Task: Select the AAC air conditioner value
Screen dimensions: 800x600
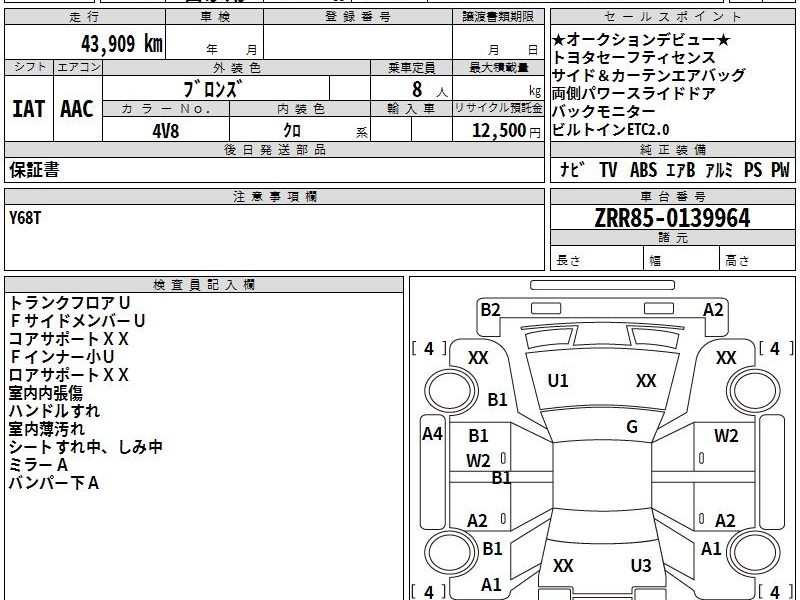Action: [x=77, y=109]
